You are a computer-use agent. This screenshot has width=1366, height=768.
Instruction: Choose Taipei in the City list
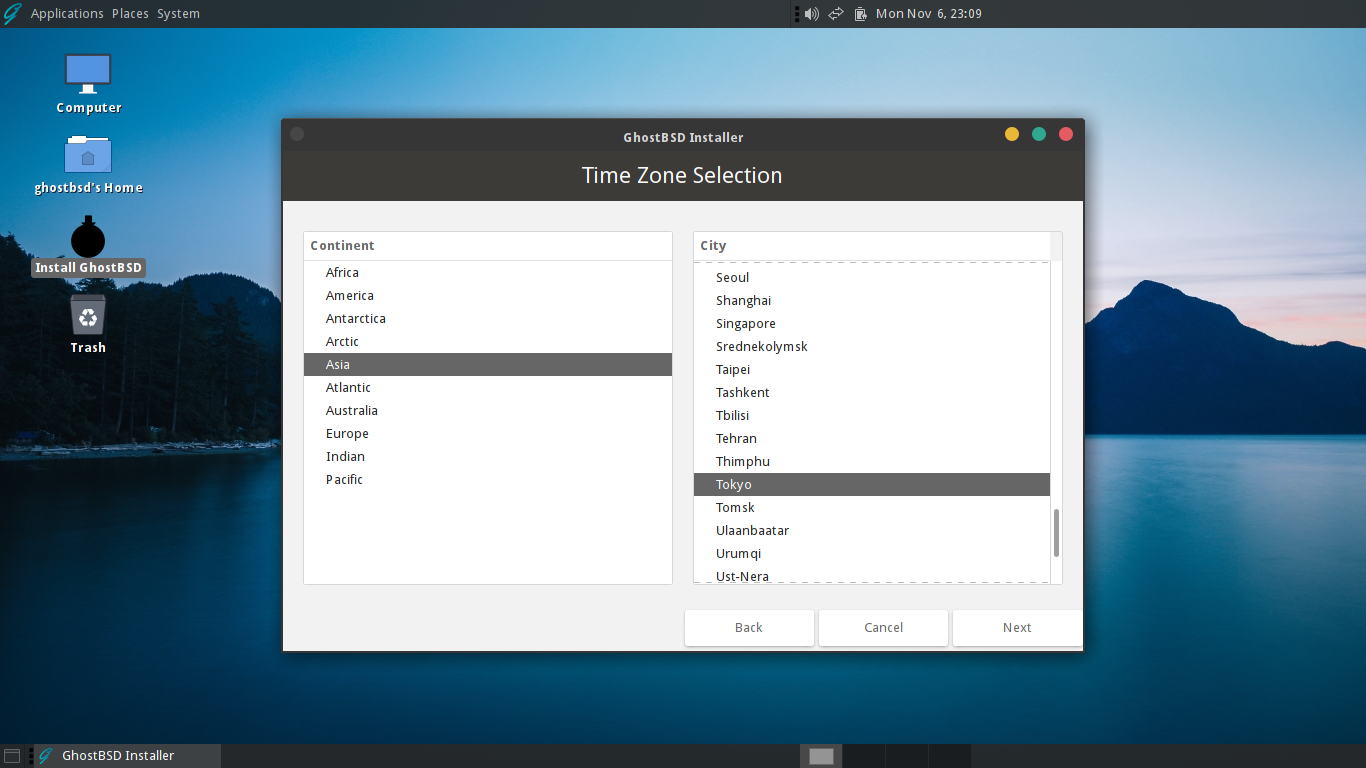(x=872, y=370)
